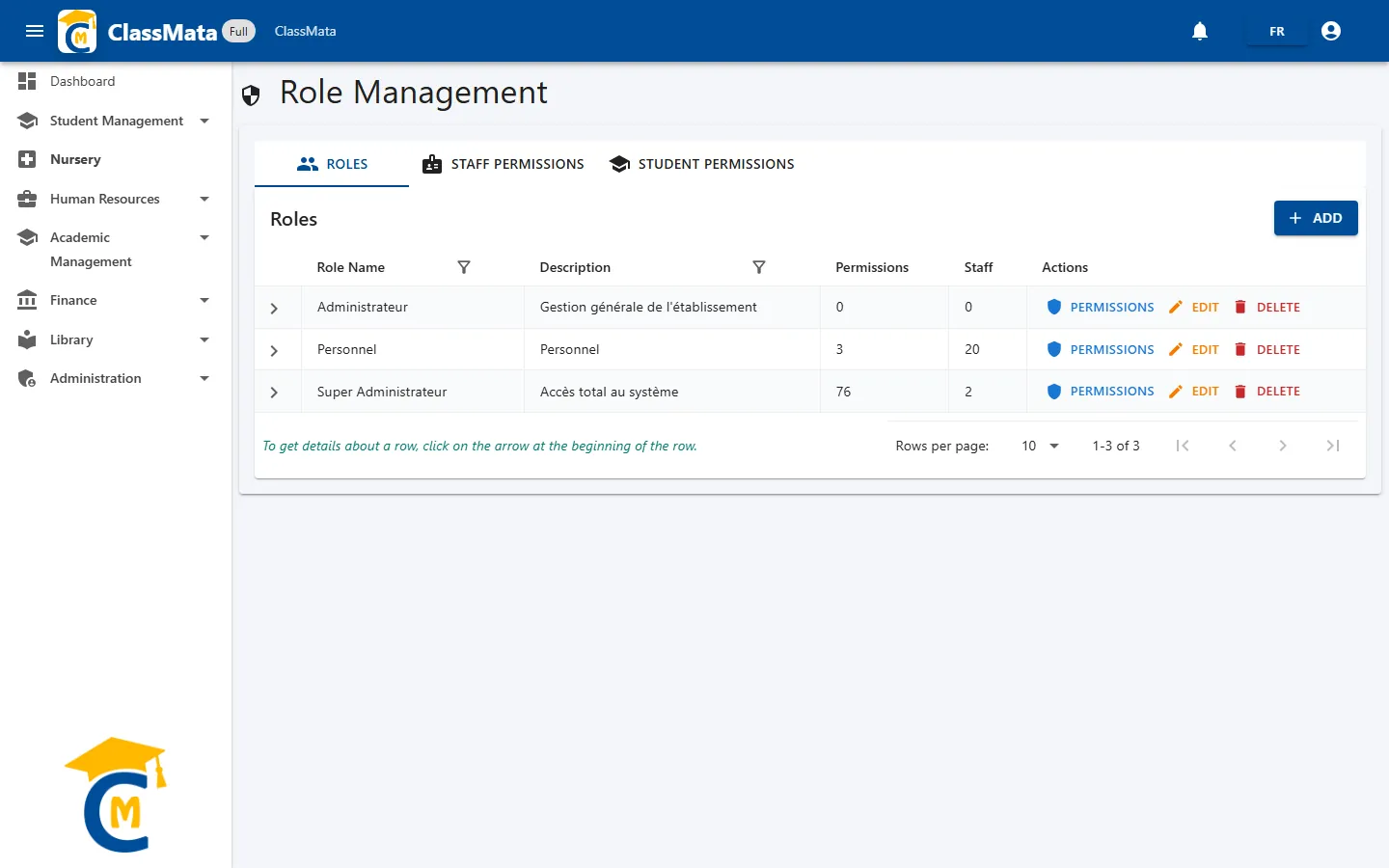Expand the Super Administrateur row details
Viewport: 1389px width, 868px height.
[x=274, y=393]
